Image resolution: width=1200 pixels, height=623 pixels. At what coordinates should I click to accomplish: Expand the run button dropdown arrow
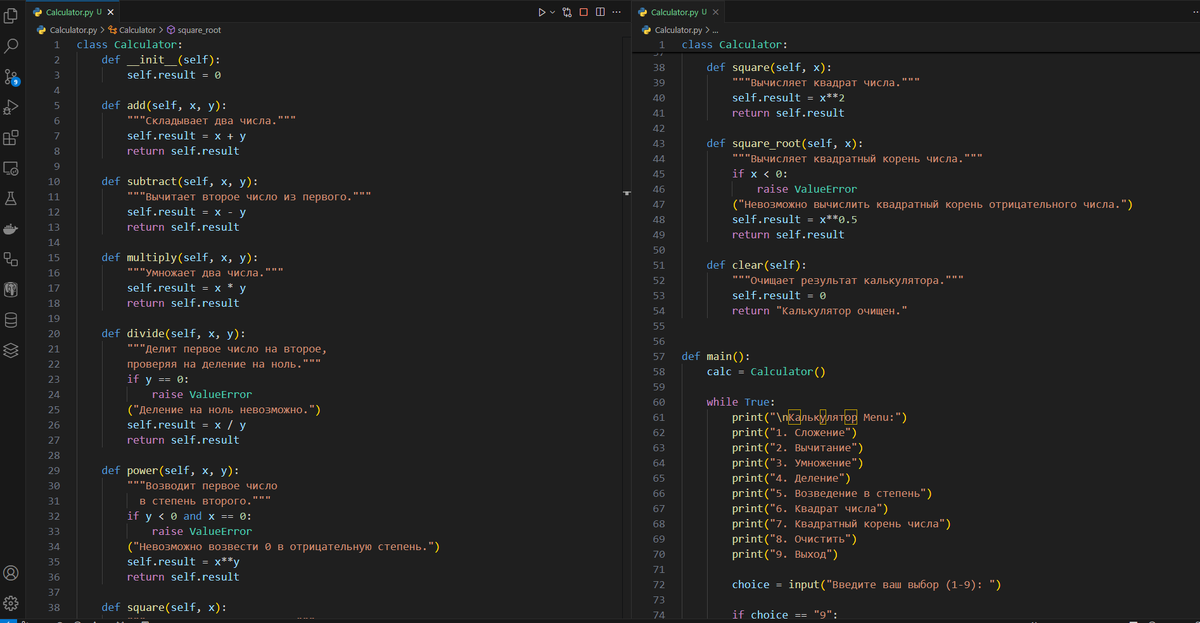pos(552,12)
